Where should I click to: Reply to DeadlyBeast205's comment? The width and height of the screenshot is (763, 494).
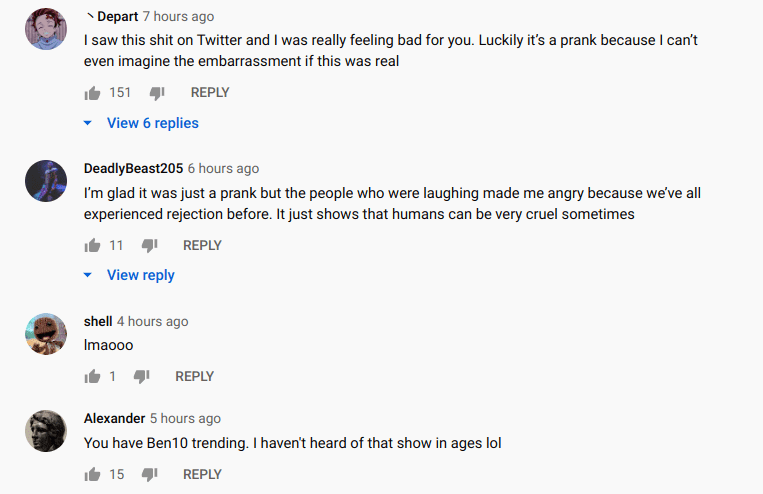(202, 246)
